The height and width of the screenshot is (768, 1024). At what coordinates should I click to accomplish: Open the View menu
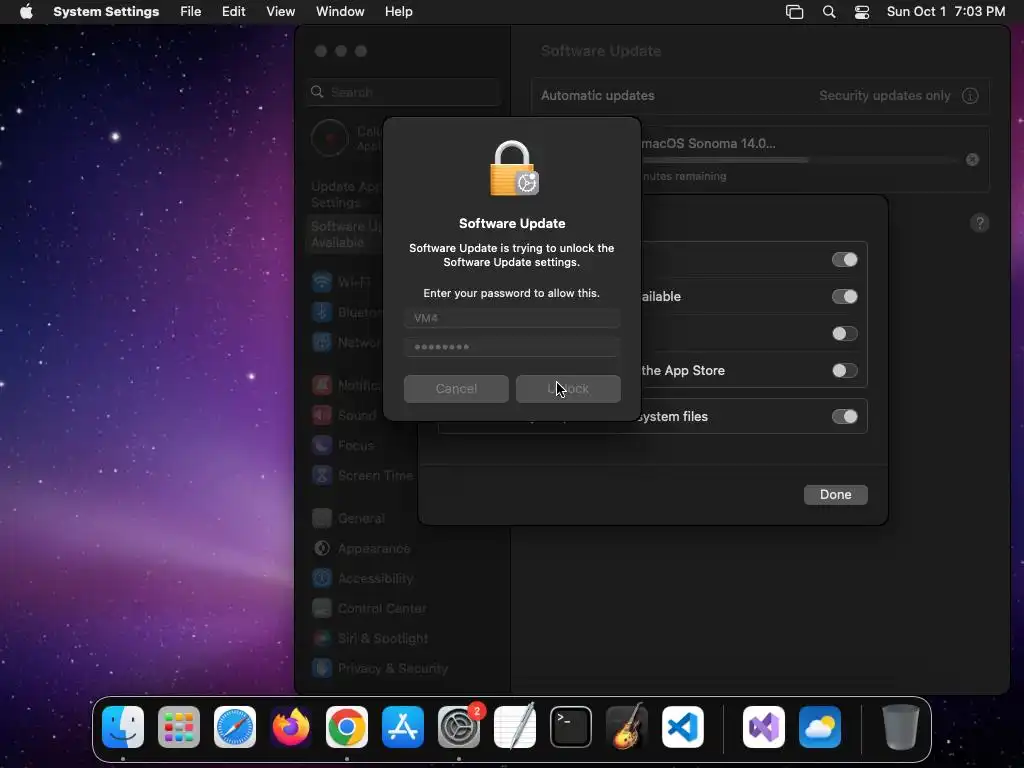(280, 12)
